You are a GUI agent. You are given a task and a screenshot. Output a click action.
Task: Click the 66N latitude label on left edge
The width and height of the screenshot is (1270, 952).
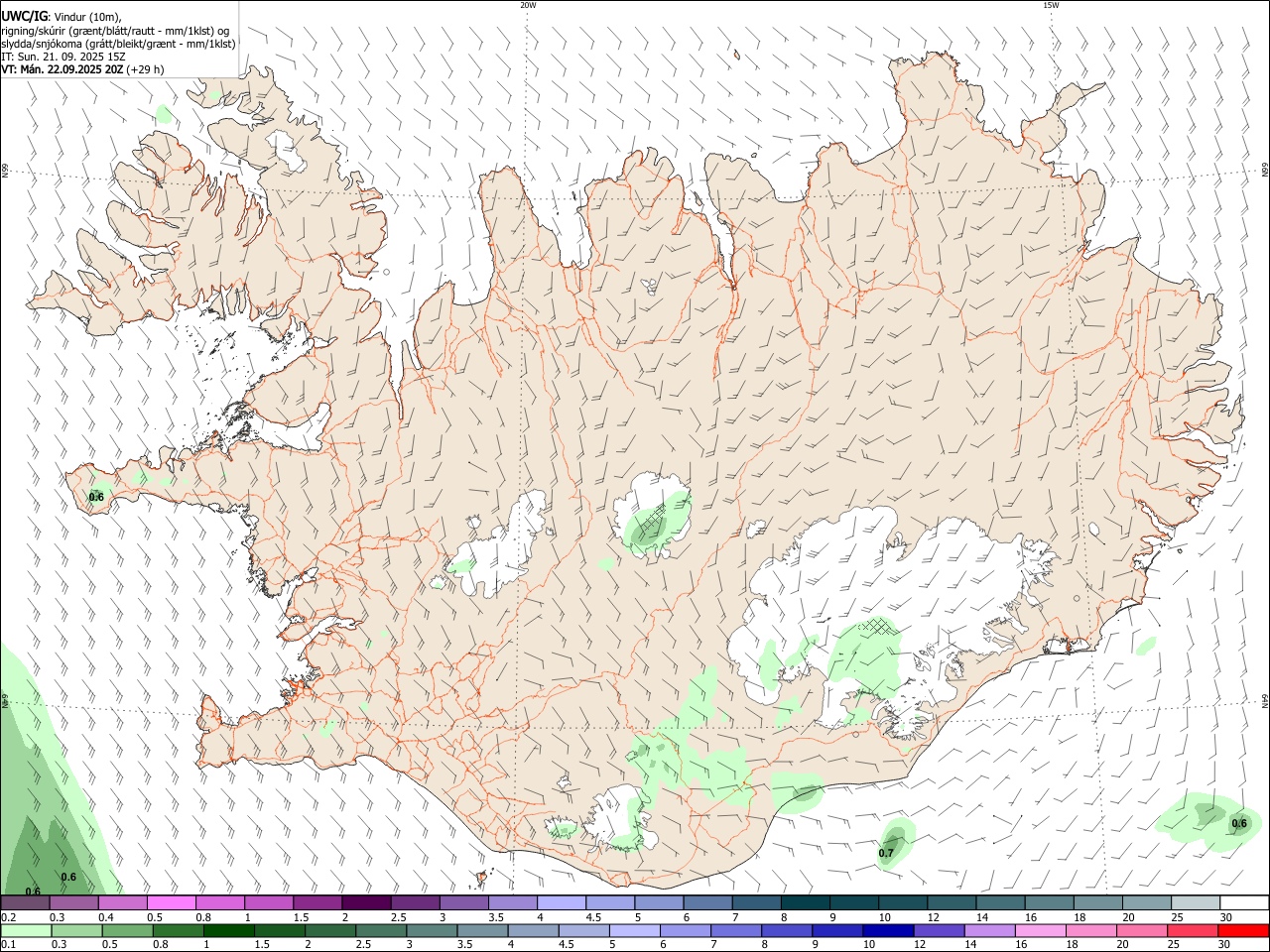click(x=5, y=171)
